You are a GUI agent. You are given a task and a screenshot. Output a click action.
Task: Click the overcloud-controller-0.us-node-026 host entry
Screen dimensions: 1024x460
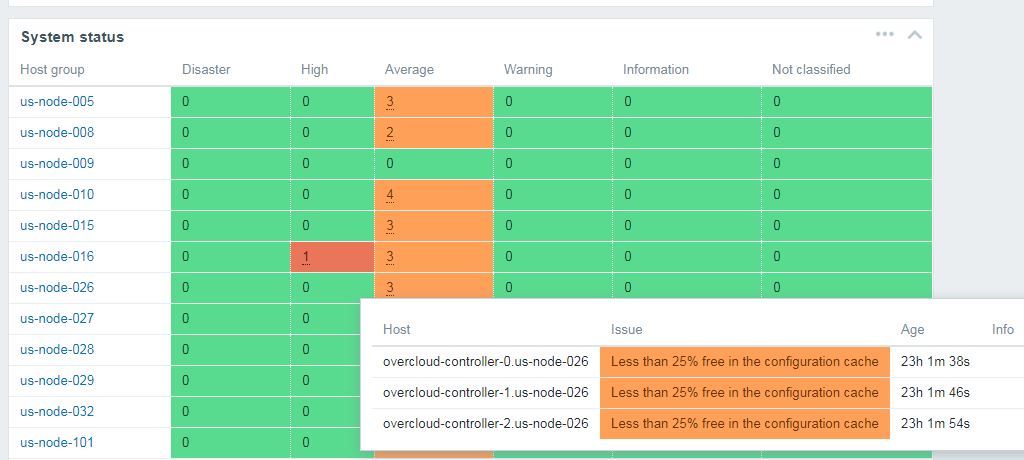point(485,362)
